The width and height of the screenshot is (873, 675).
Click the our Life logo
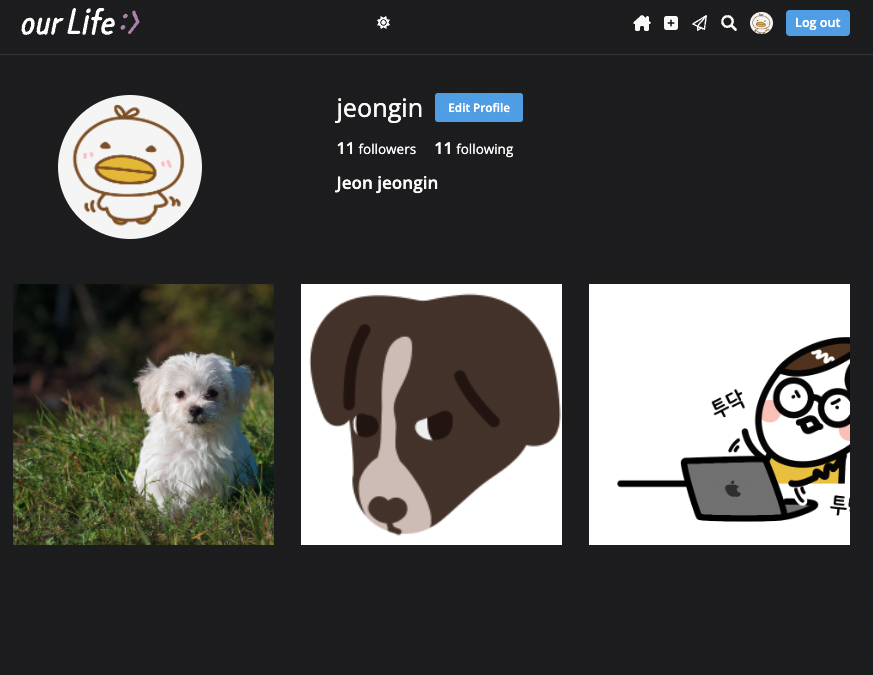(x=80, y=23)
